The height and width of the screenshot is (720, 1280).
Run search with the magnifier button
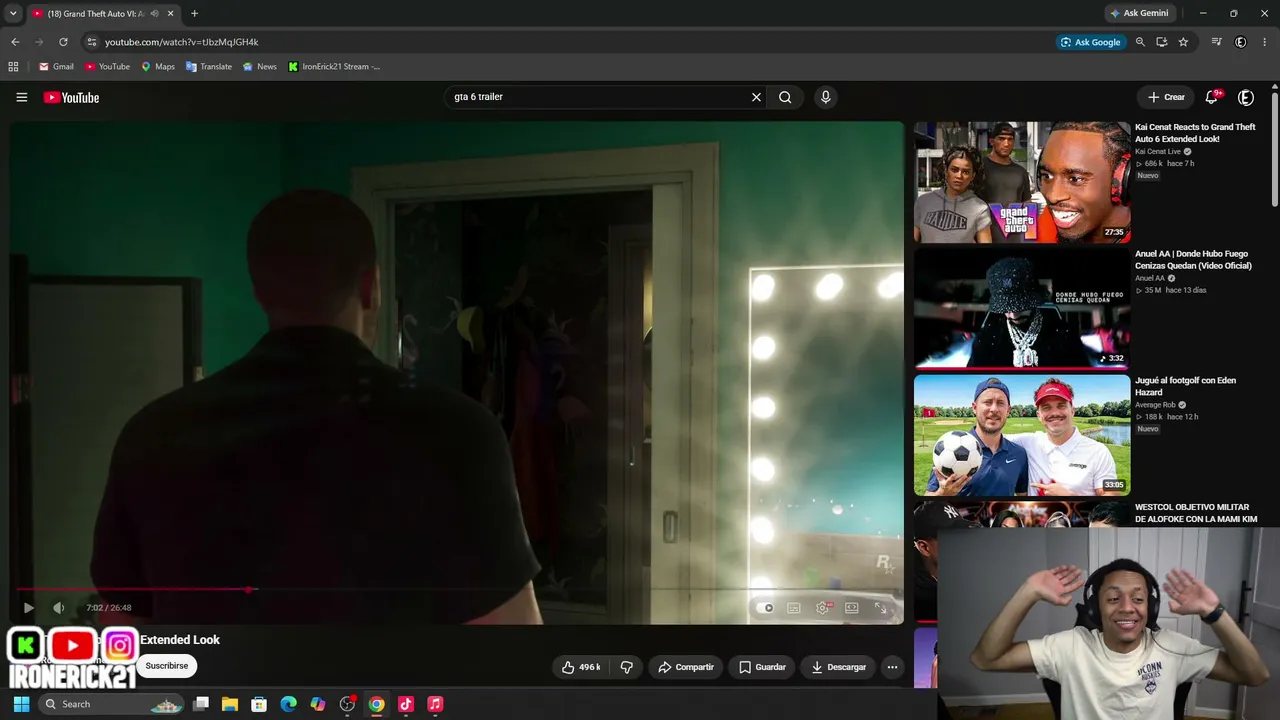click(x=785, y=97)
